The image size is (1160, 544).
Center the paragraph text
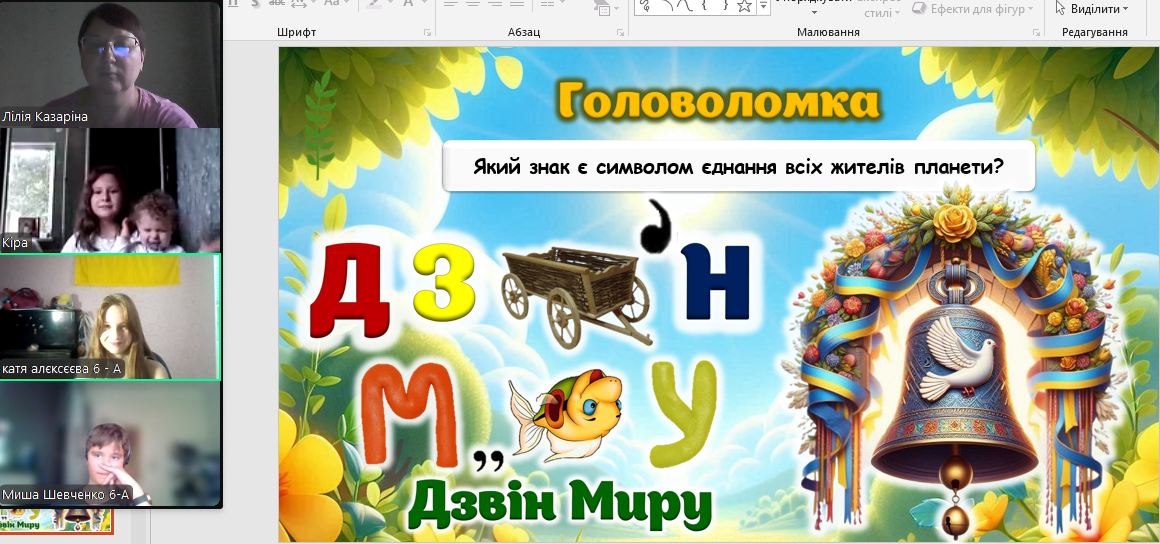click(x=473, y=4)
